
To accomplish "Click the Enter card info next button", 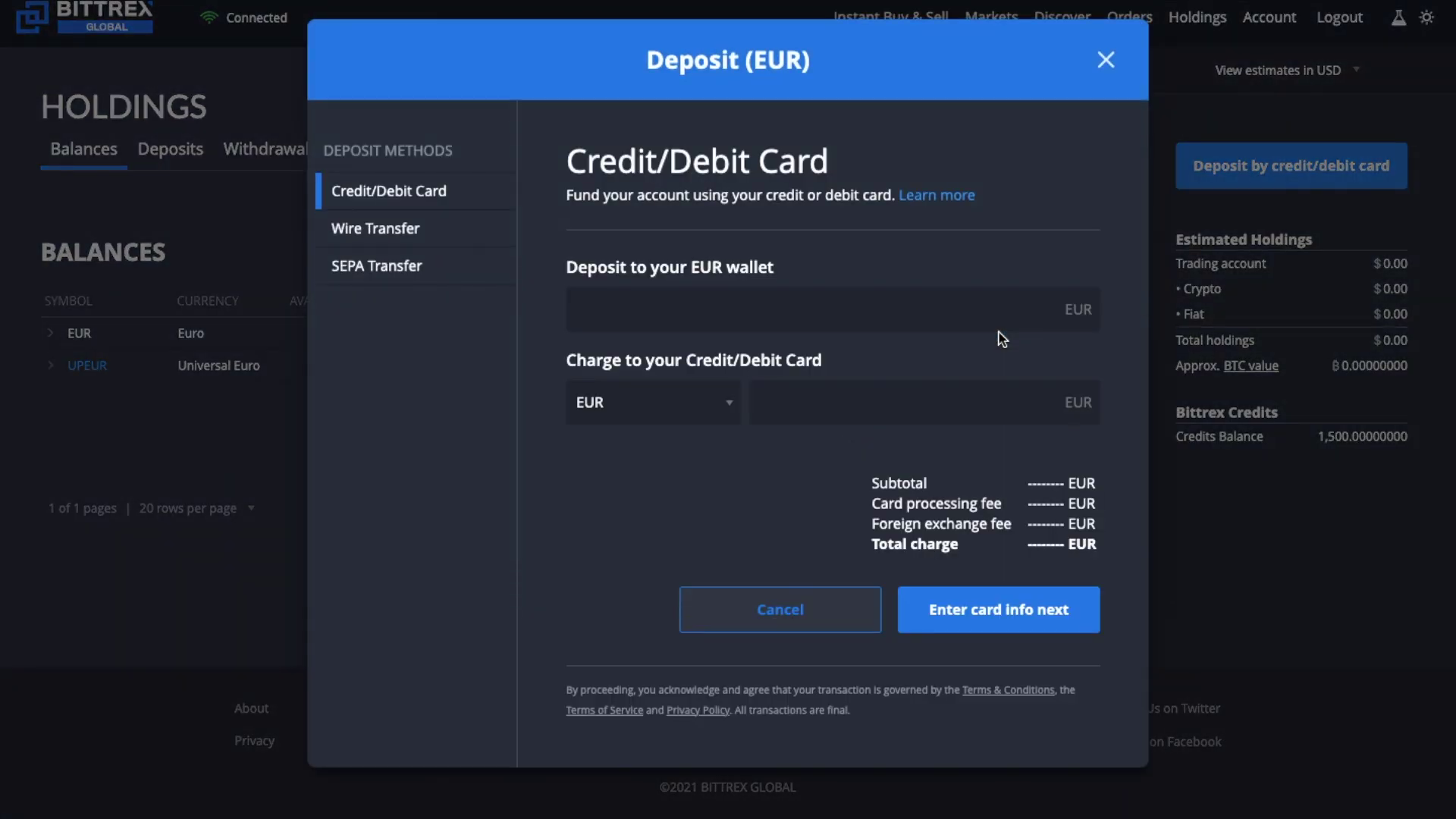I will click(x=998, y=609).
